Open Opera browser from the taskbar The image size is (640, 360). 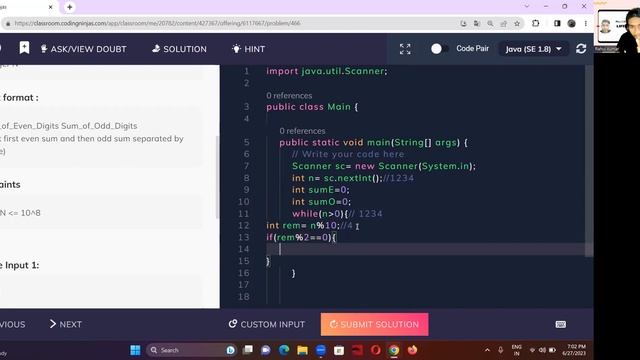pyautogui.click(x=376, y=350)
